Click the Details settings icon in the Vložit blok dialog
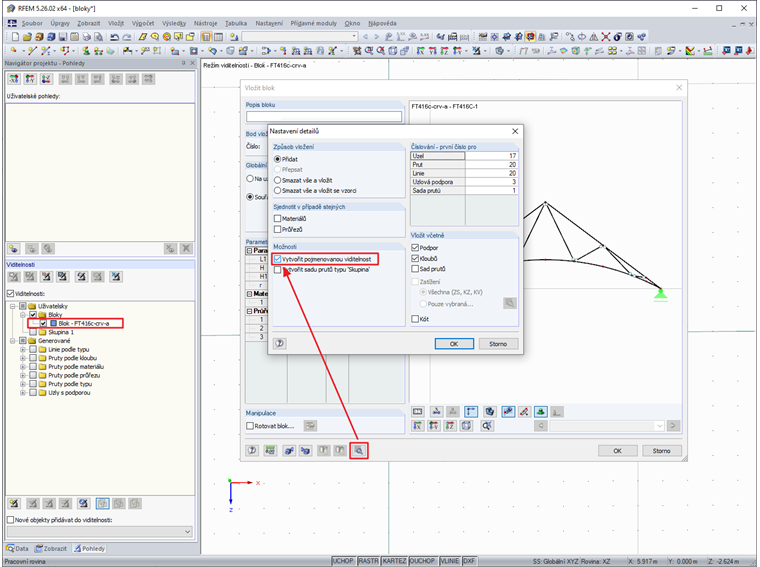Image resolution: width=760 pixels, height=567 pixels. pos(359,450)
